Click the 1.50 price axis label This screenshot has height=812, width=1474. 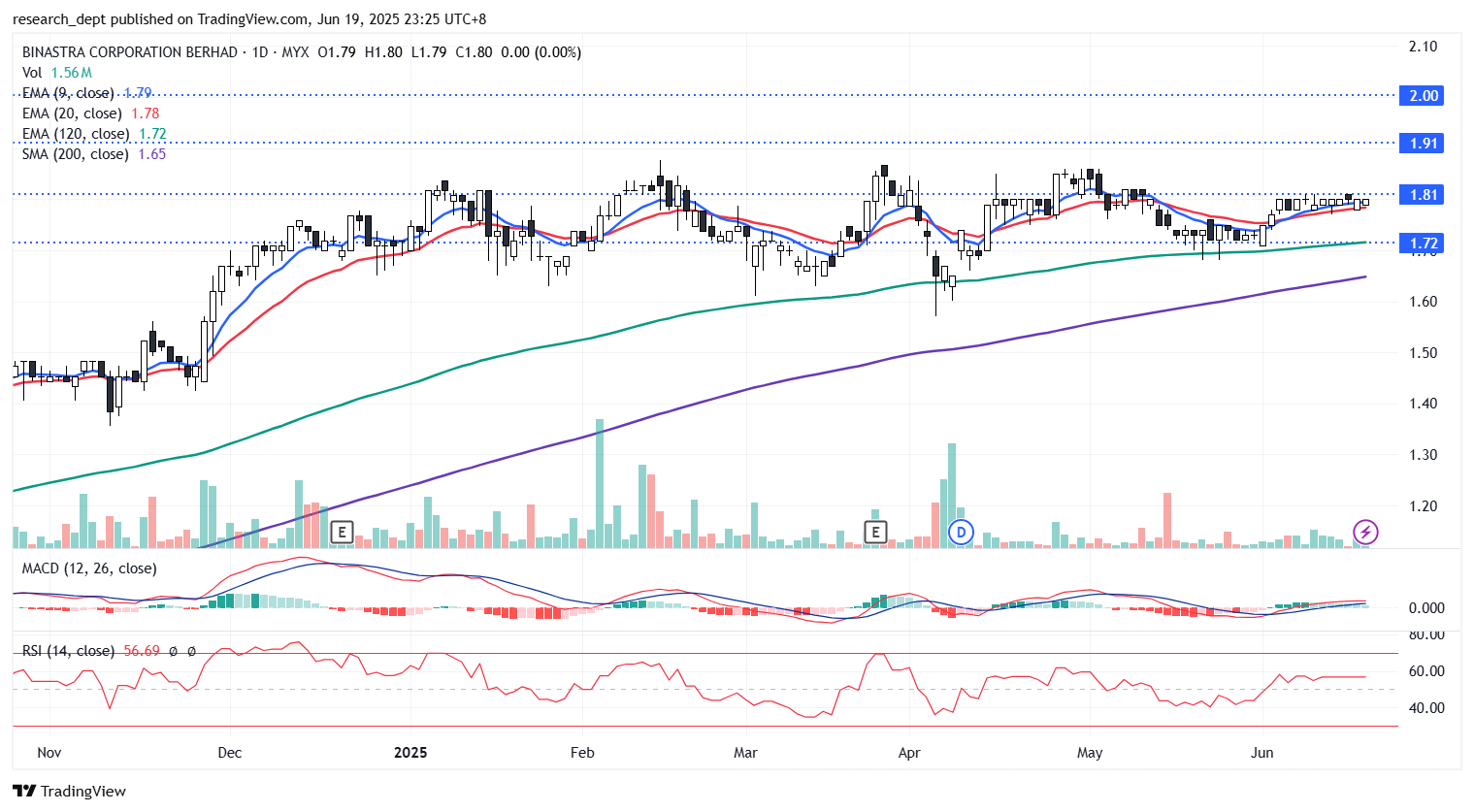tap(1423, 353)
